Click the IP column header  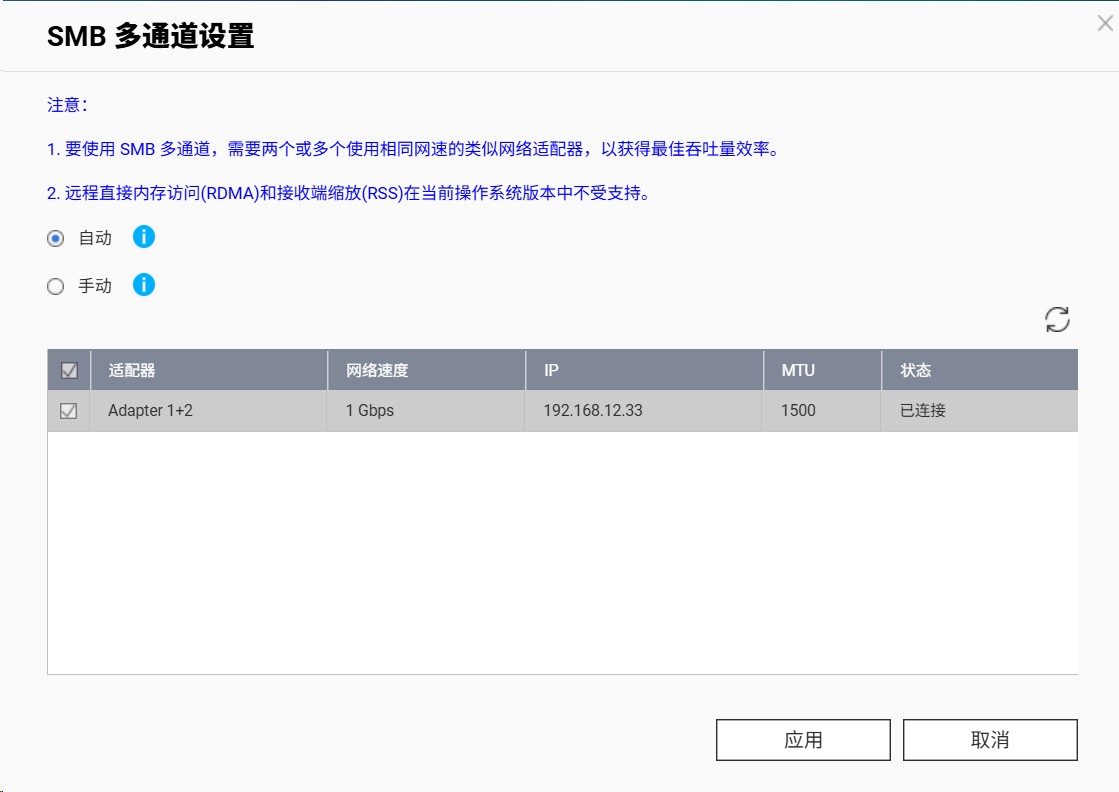coord(644,370)
